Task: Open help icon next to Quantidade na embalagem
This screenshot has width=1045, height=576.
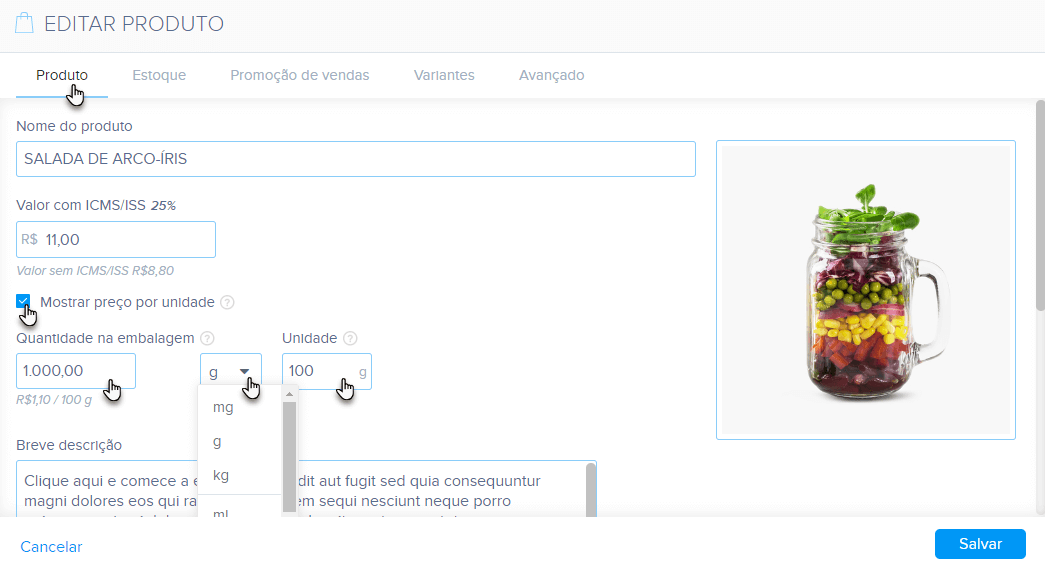Action: pos(207,338)
